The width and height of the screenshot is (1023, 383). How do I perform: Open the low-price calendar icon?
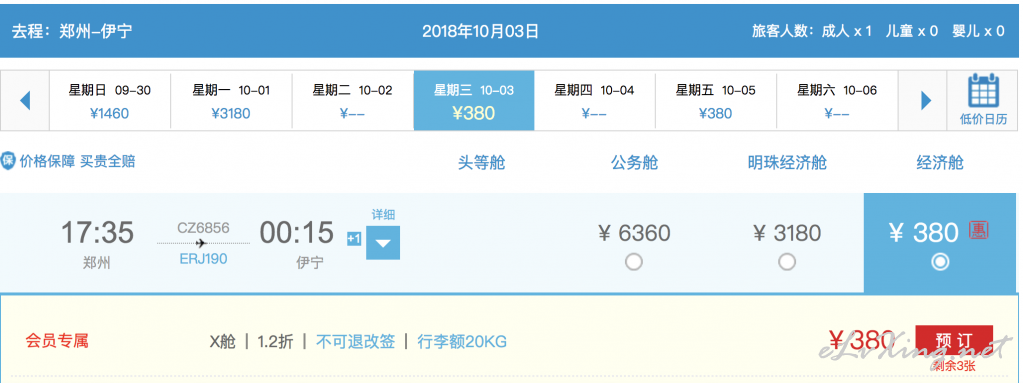coord(984,100)
